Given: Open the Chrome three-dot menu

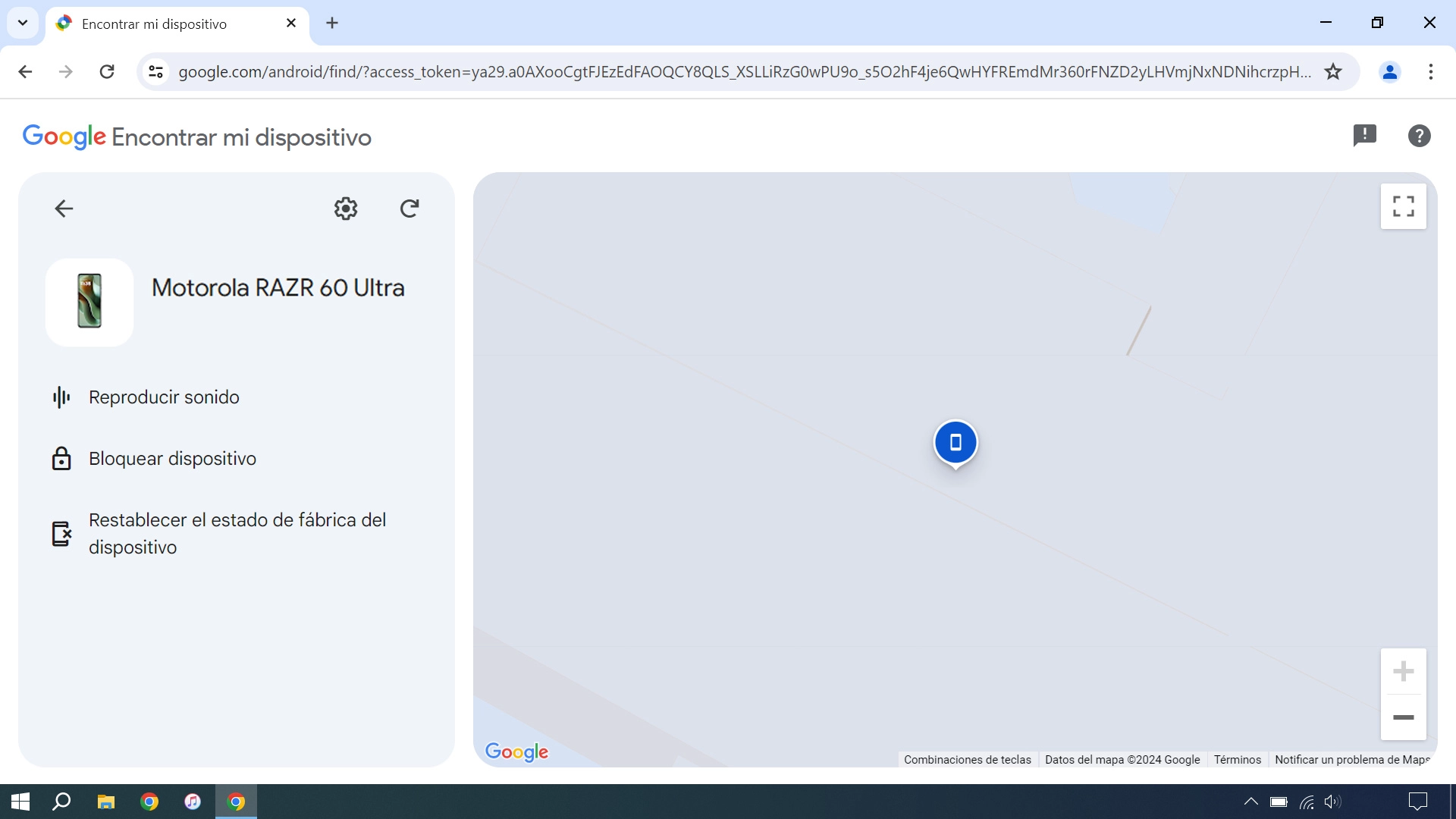Looking at the screenshot, I should click(1431, 72).
